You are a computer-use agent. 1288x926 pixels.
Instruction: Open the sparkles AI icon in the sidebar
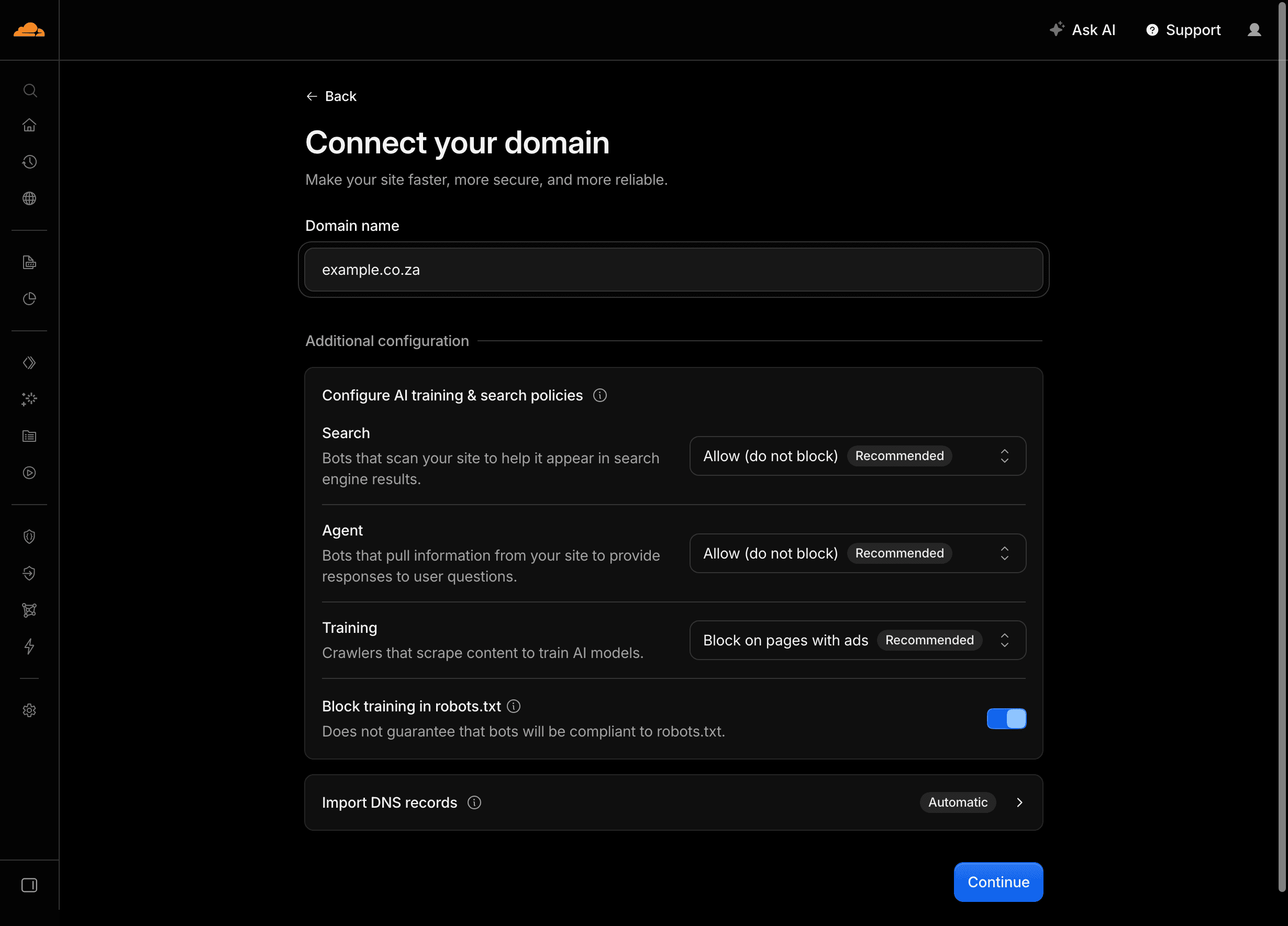(29, 399)
